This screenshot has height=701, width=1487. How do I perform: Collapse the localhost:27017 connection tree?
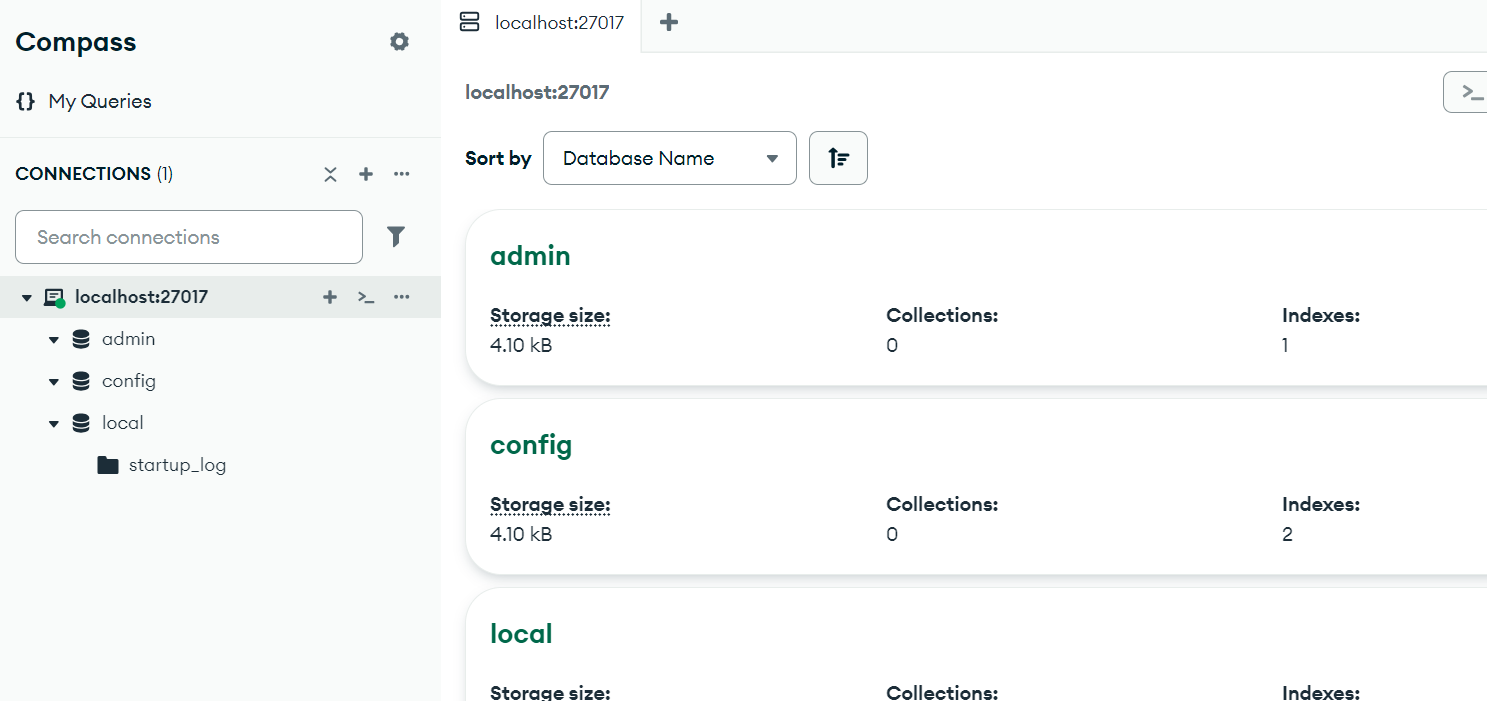27,298
